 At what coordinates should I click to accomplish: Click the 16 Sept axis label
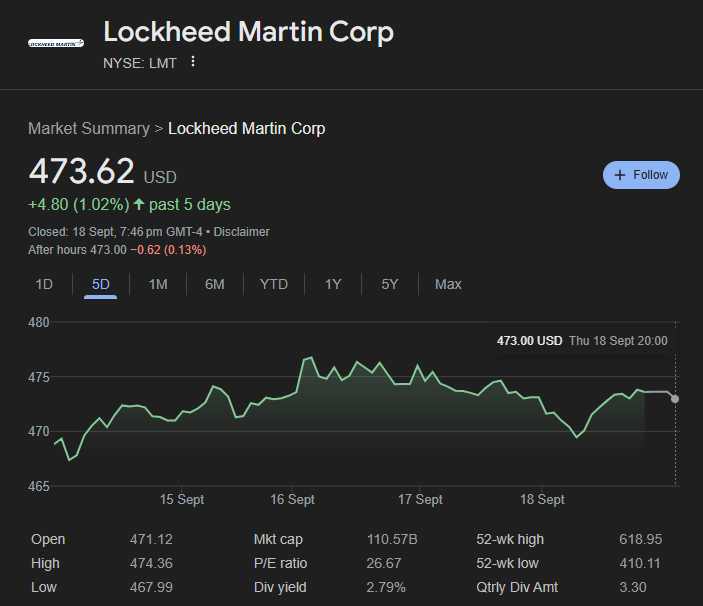[x=292, y=499]
